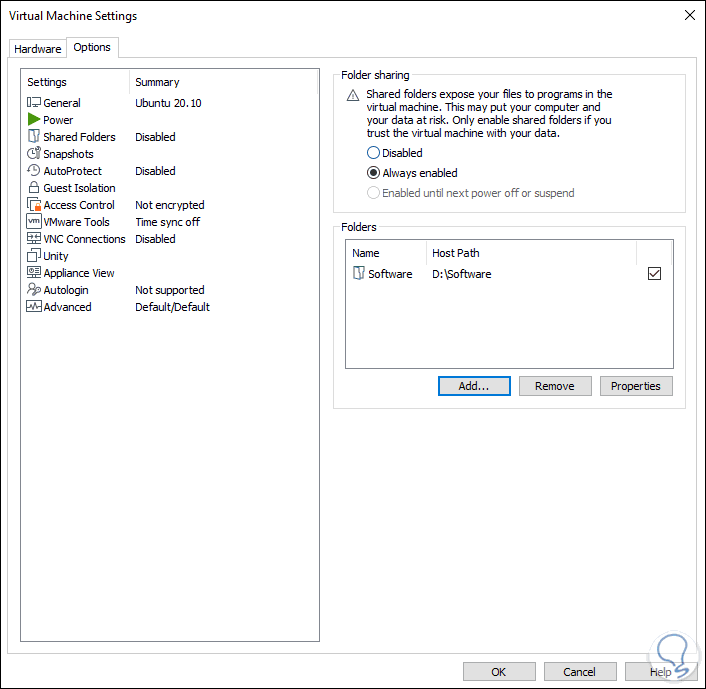The image size is (706, 689).
Task: Select the VMware Tools row label
Action: tap(76, 222)
